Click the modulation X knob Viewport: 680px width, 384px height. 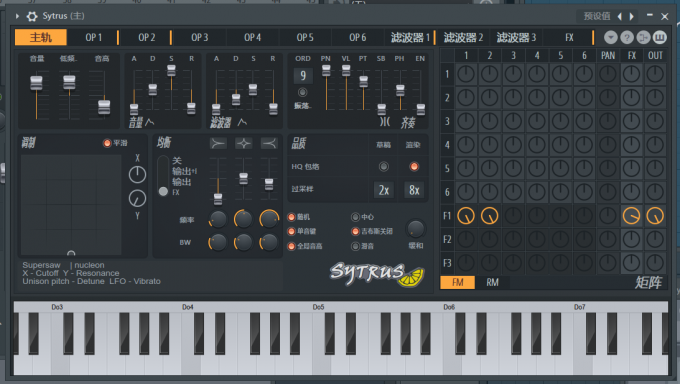point(137,174)
